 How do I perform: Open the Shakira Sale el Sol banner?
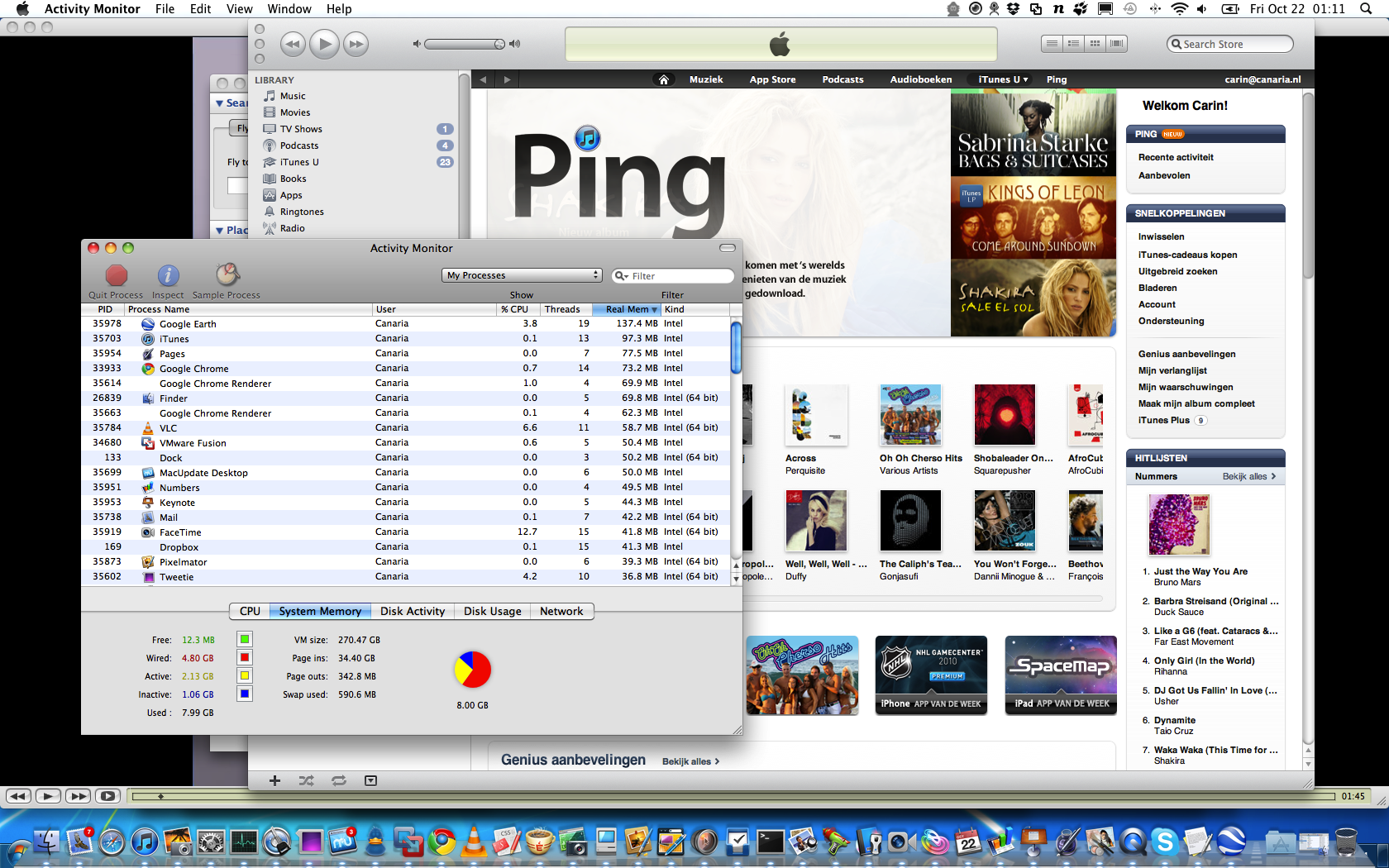1033,298
